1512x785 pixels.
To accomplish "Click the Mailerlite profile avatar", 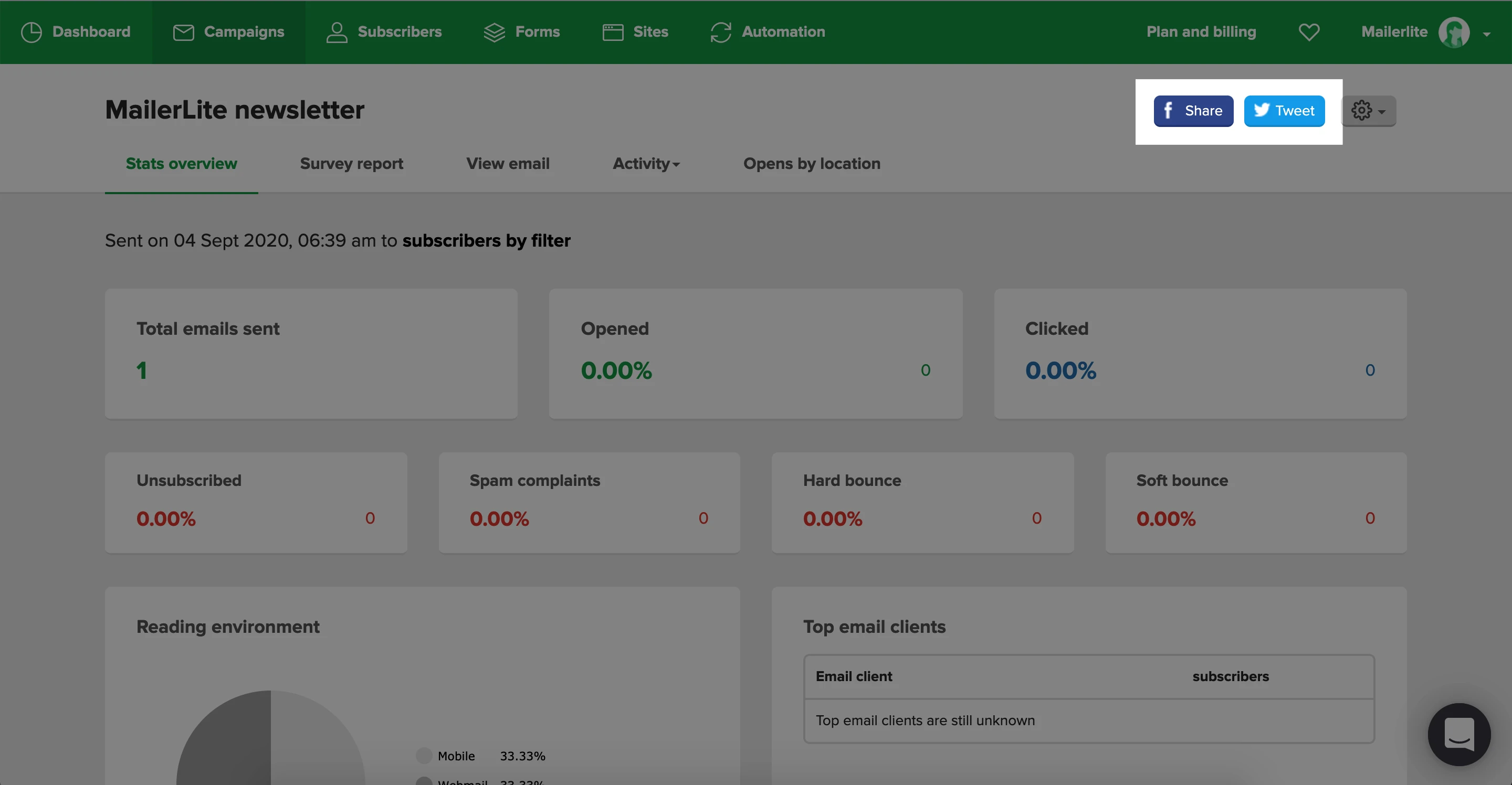I will pyautogui.click(x=1453, y=32).
